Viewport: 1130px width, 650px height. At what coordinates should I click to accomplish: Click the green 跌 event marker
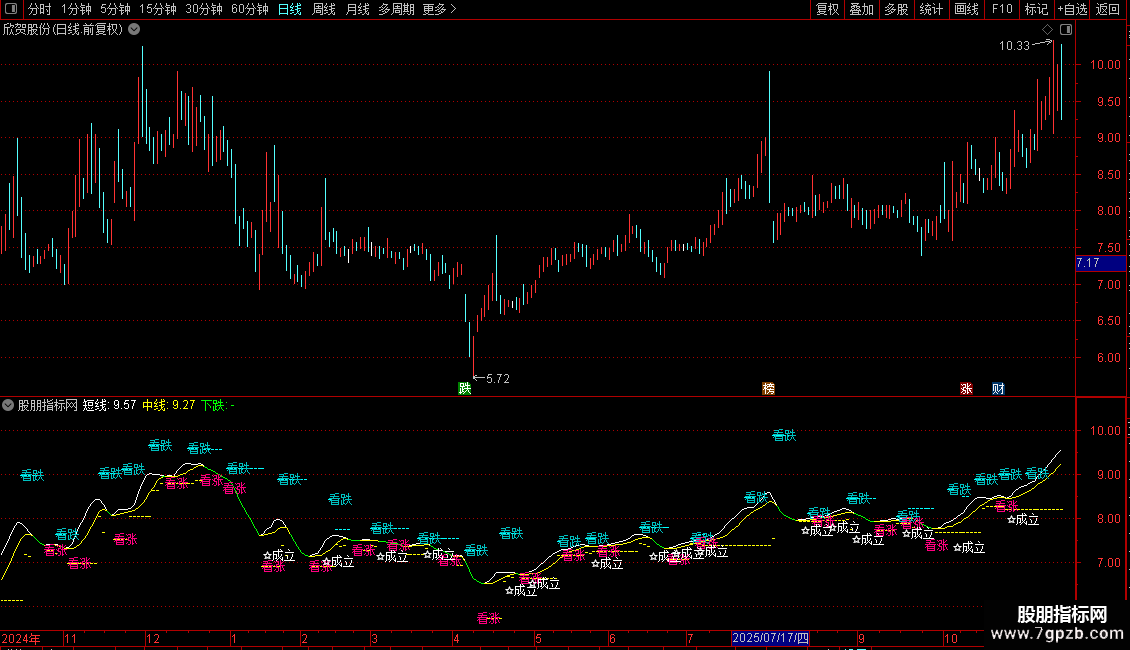pos(465,388)
